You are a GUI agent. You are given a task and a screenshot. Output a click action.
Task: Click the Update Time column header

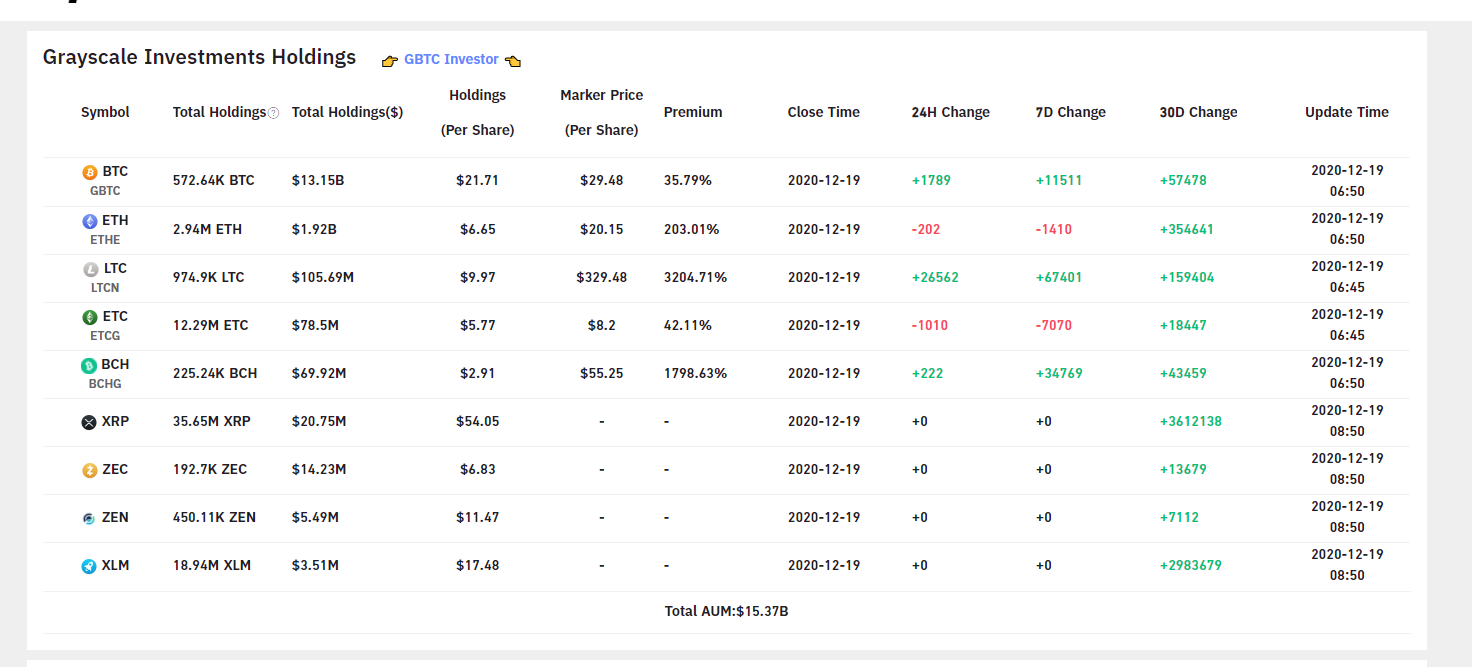point(1347,112)
